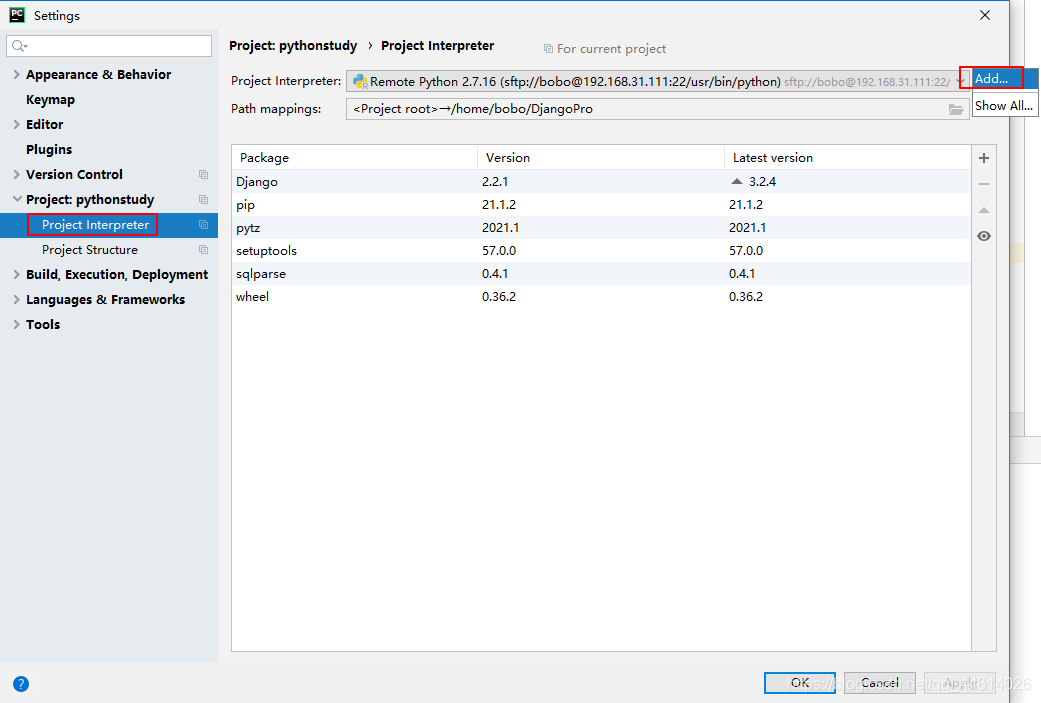Confirm settings with the OK button

pyautogui.click(x=799, y=682)
